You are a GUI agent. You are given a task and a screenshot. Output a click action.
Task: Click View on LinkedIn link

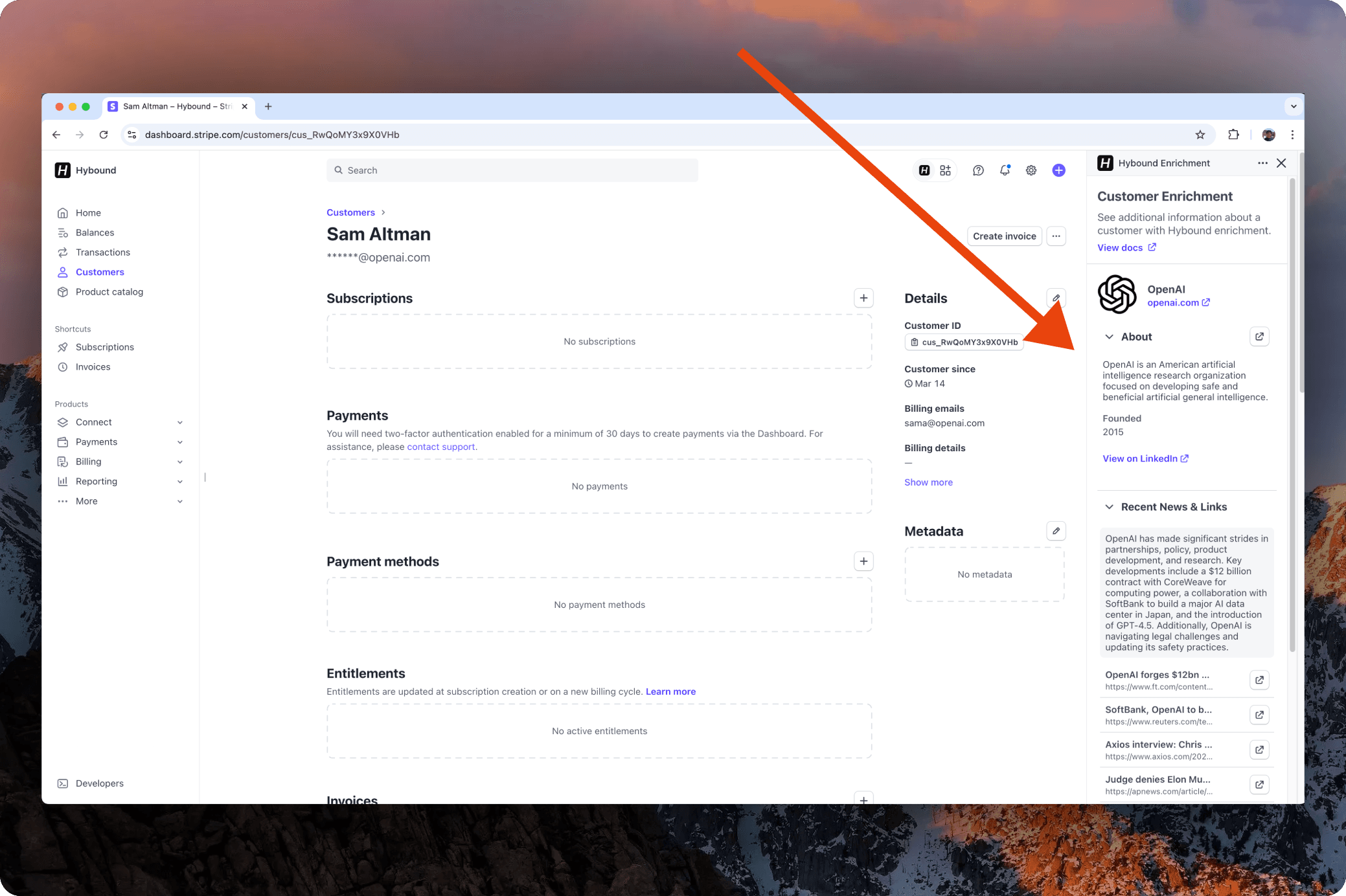tap(1145, 458)
